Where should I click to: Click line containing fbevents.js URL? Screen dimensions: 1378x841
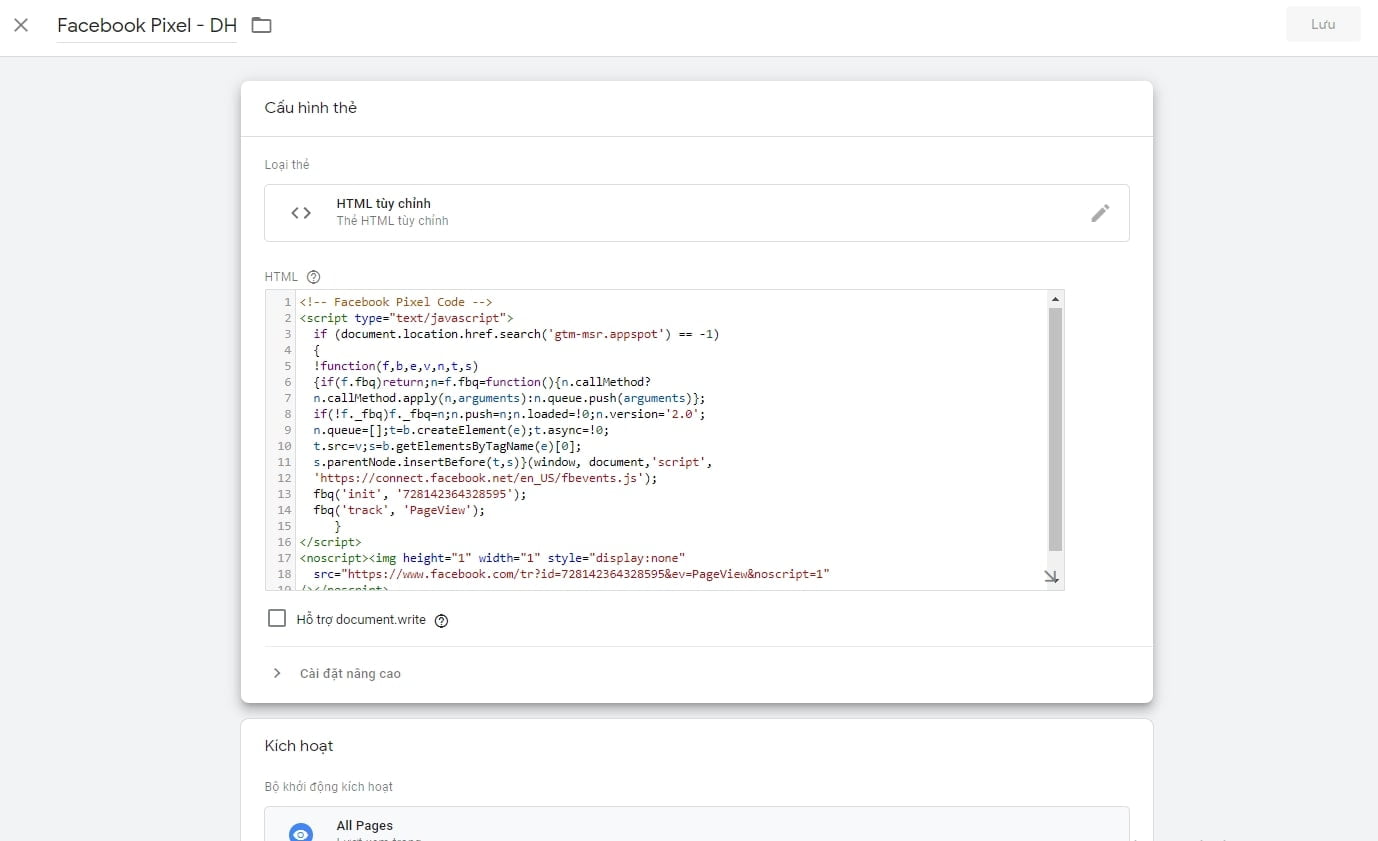tap(485, 478)
